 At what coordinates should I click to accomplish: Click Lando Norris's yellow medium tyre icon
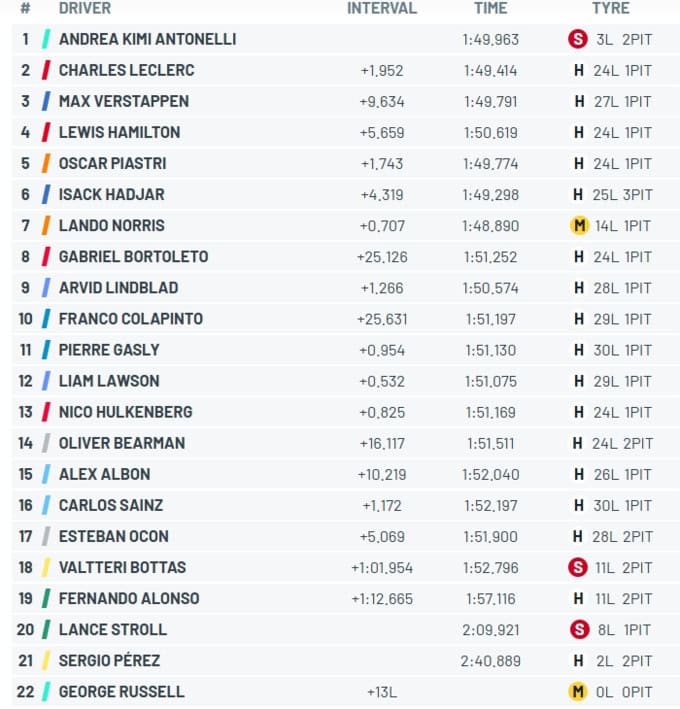(x=579, y=226)
